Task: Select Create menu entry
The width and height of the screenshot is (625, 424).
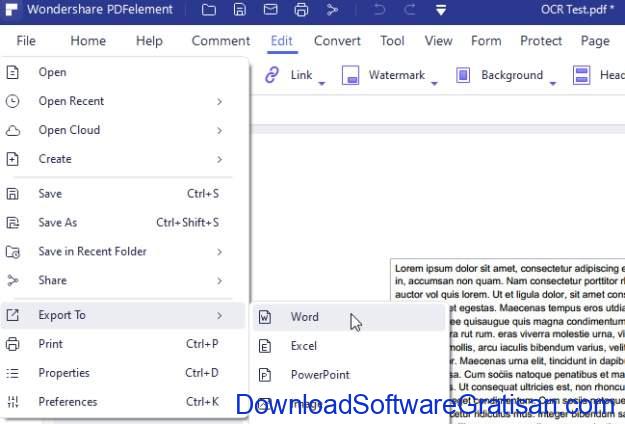Action: [125, 159]
